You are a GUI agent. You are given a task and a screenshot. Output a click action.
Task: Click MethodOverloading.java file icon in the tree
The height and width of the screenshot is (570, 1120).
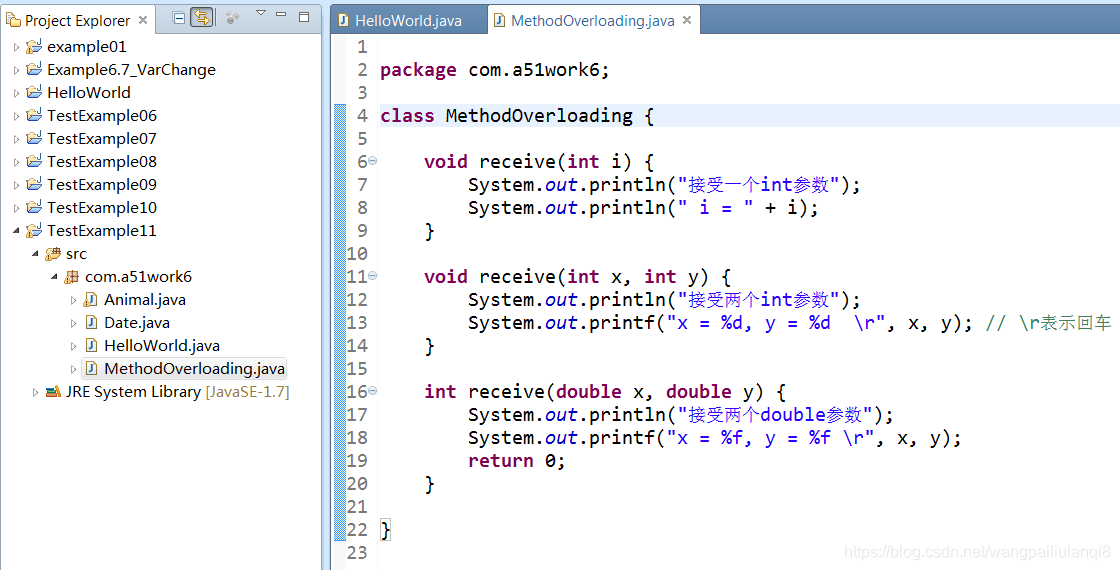tap(91, 368)
